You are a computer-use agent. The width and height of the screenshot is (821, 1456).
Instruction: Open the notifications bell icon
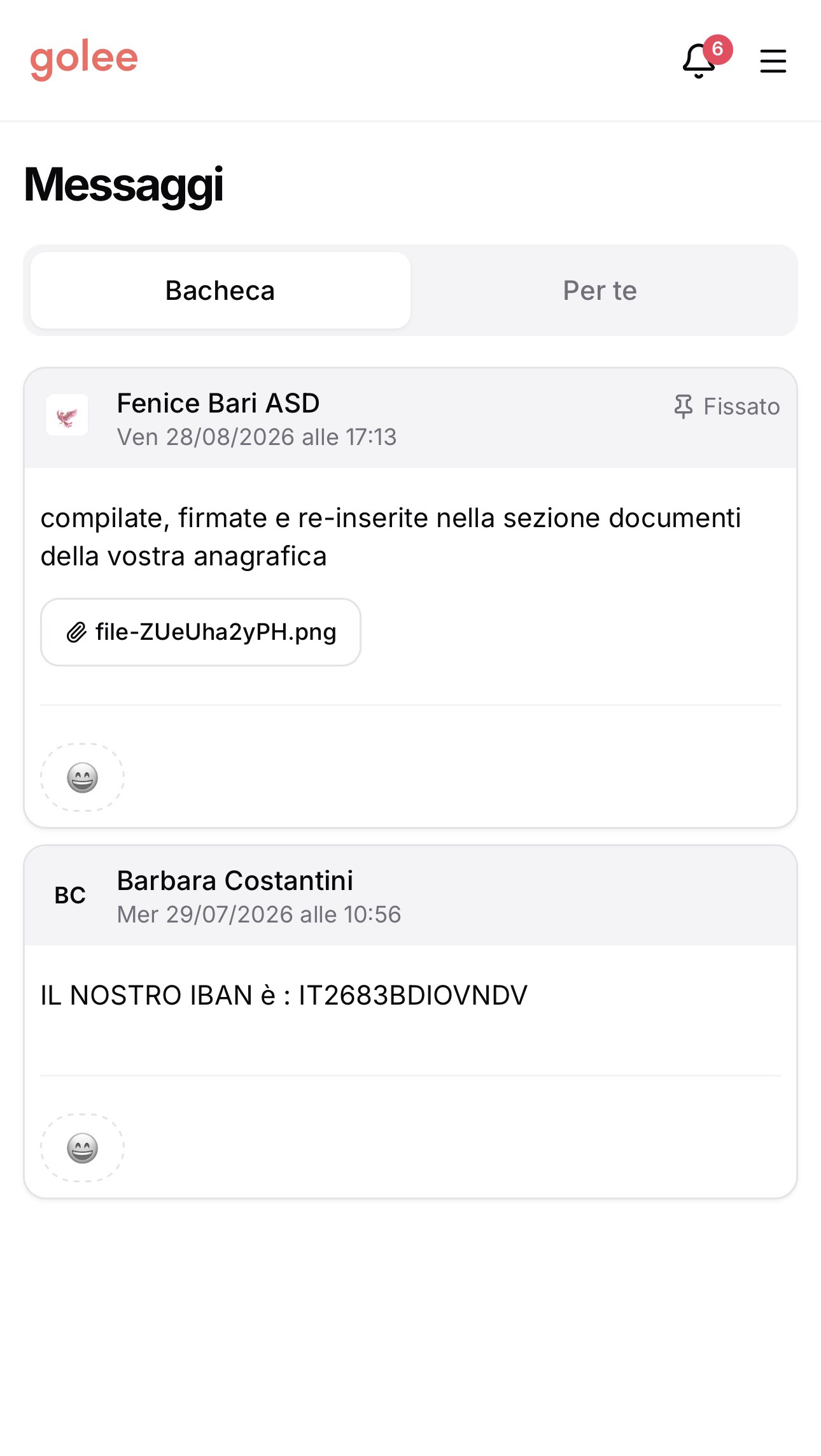coord(699,61)
